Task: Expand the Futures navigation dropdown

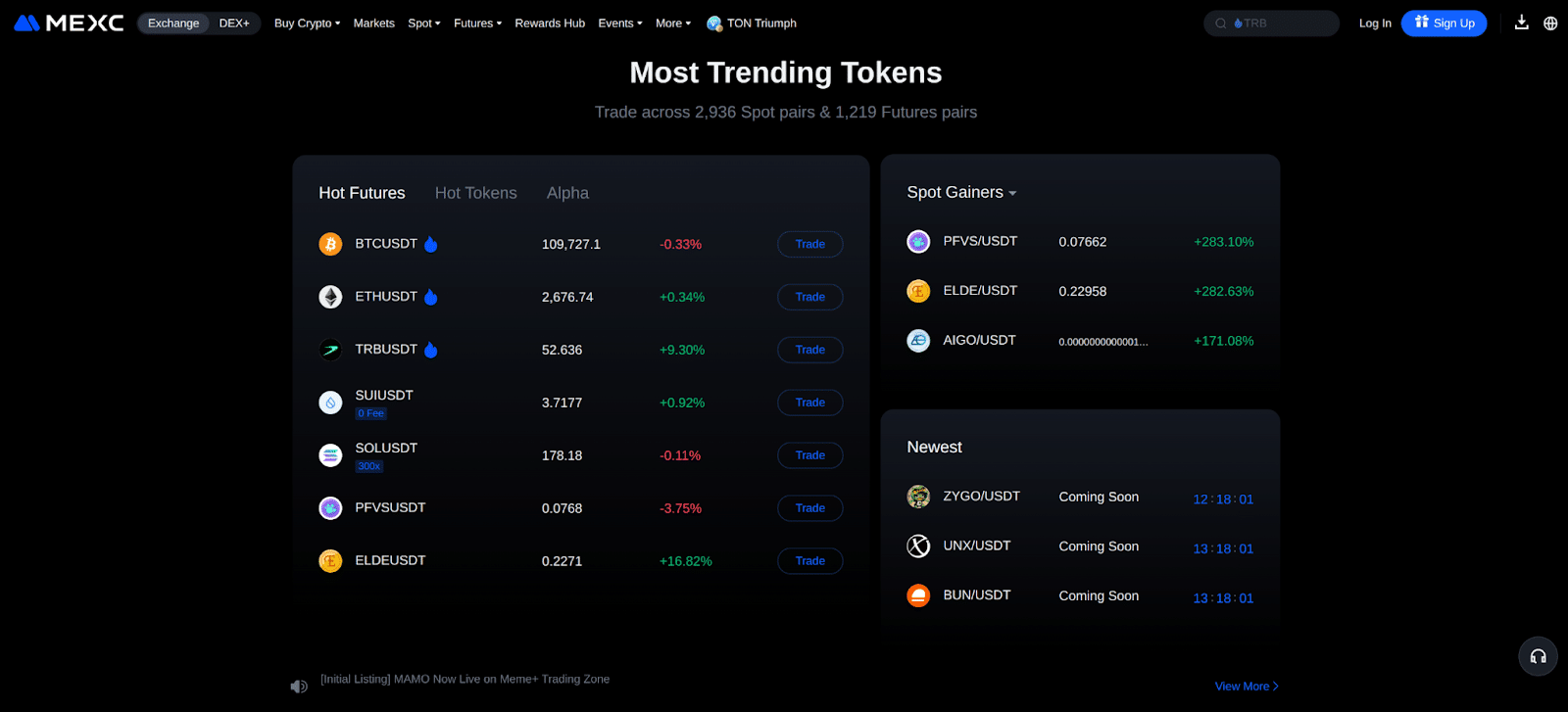Action: click(x=477, y=24)
